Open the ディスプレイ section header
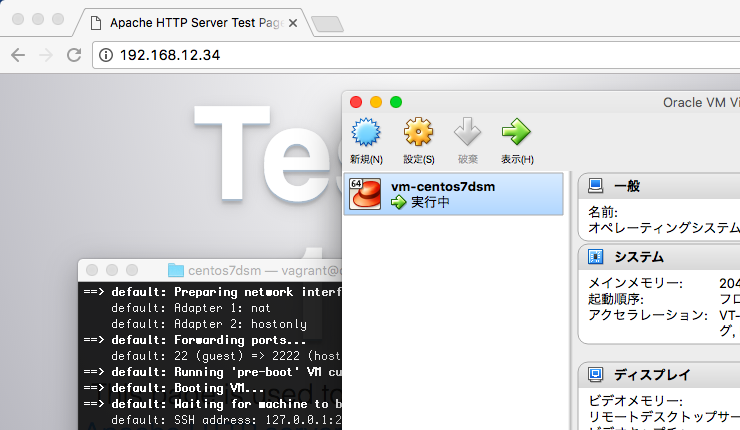Screen dimensions: 740x430 click(x=659, y=375)
